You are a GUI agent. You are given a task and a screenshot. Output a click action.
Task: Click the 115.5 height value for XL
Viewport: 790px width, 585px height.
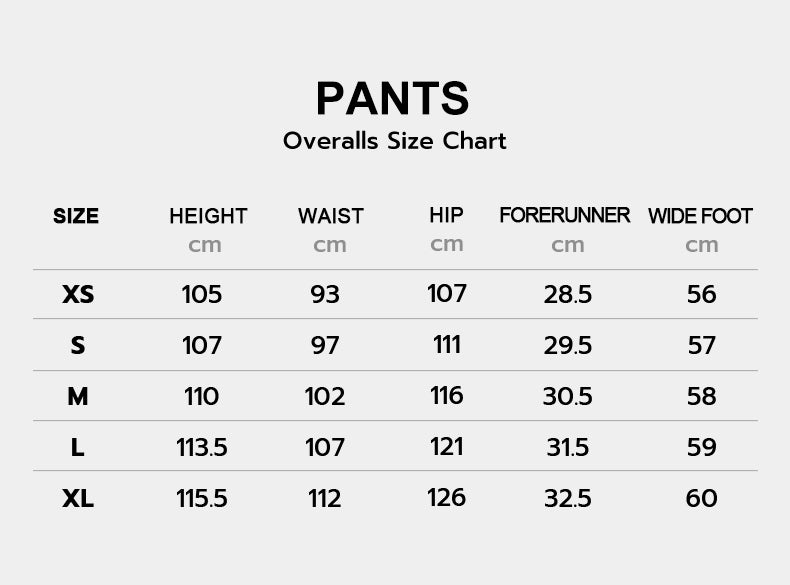click(202, 499)
